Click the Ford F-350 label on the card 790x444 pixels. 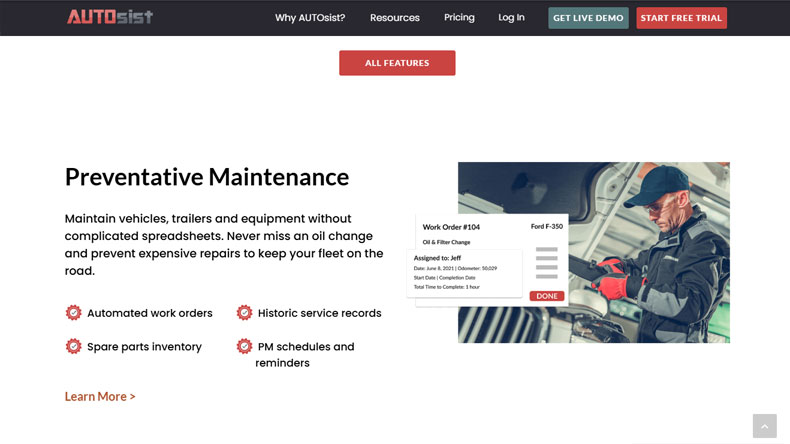click(x=546, y=227)
